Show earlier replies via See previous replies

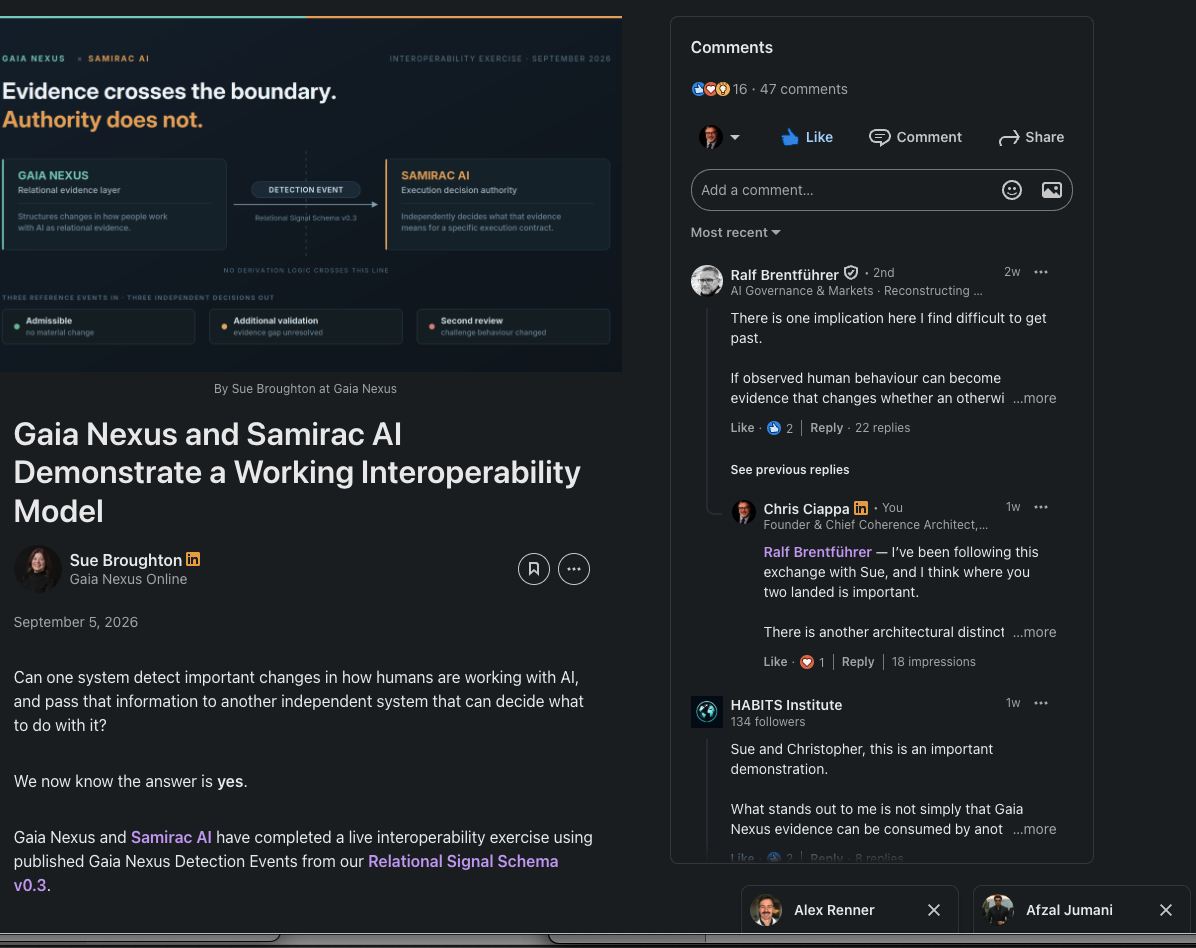(x=789, y=470)
